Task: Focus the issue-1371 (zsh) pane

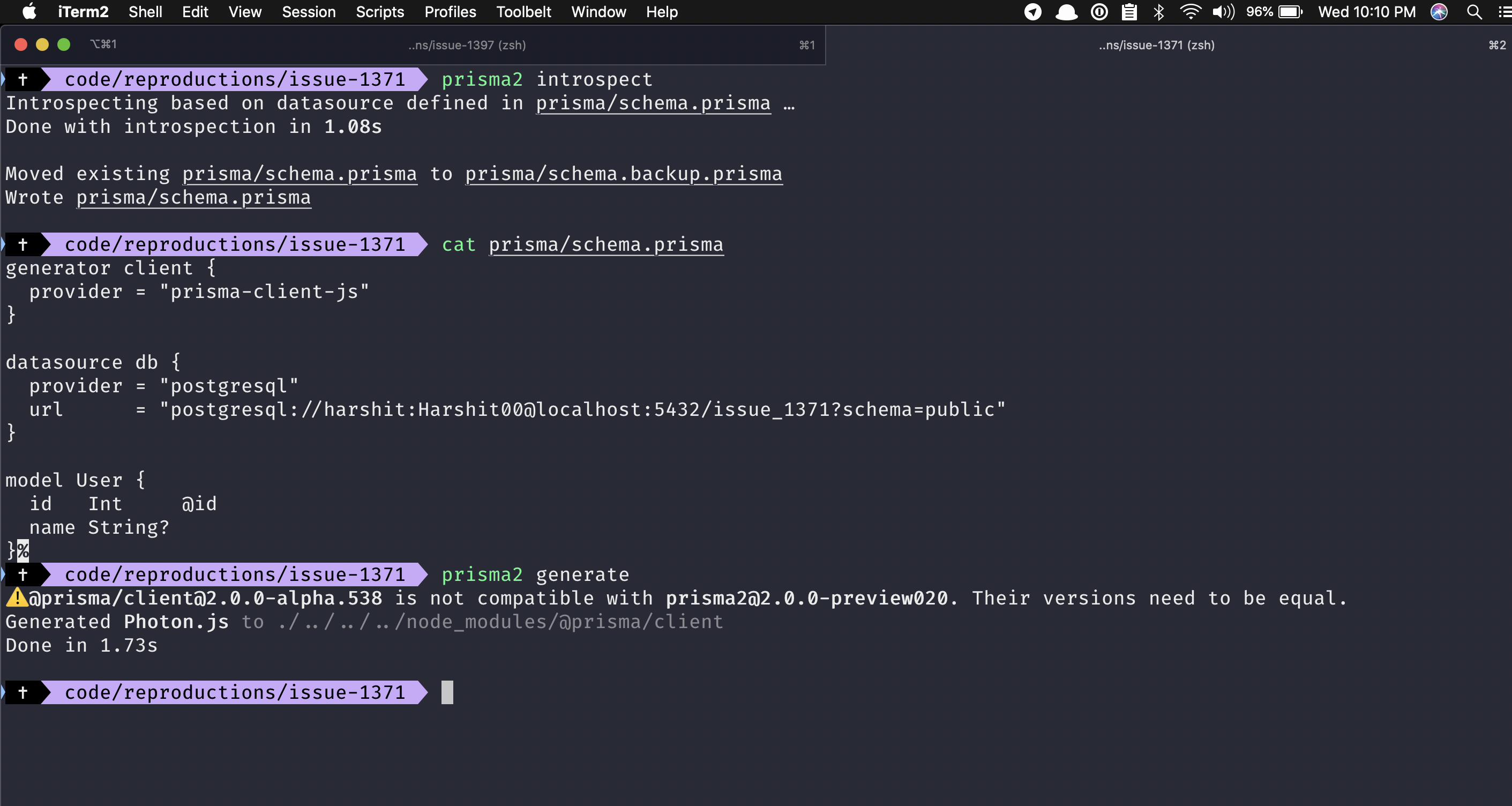Action: tap(1154, 44)
